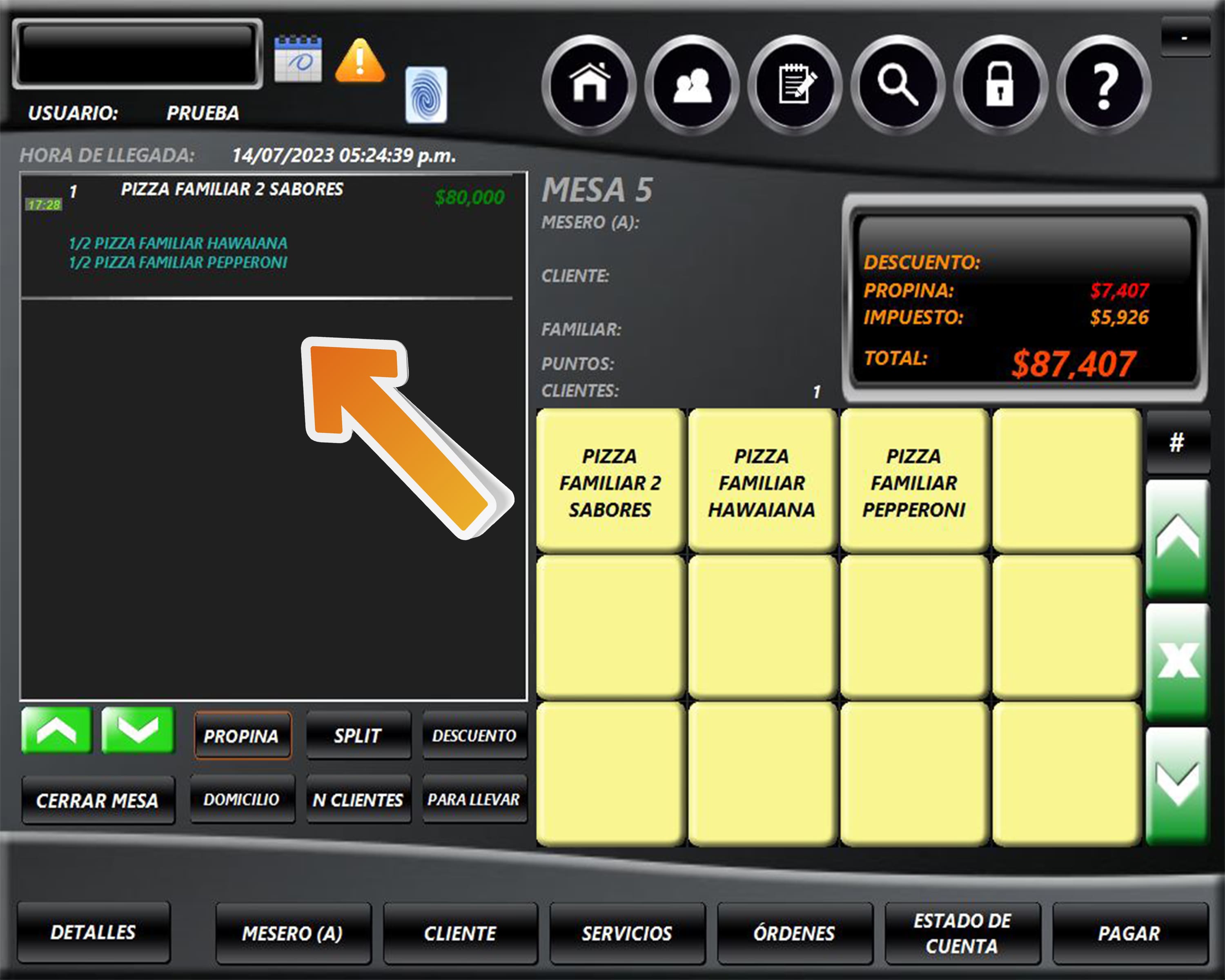Open ESTADO DE CUENTA menu
The height and width of the screenshot is (980, 1225).
(x=962, y=933)
